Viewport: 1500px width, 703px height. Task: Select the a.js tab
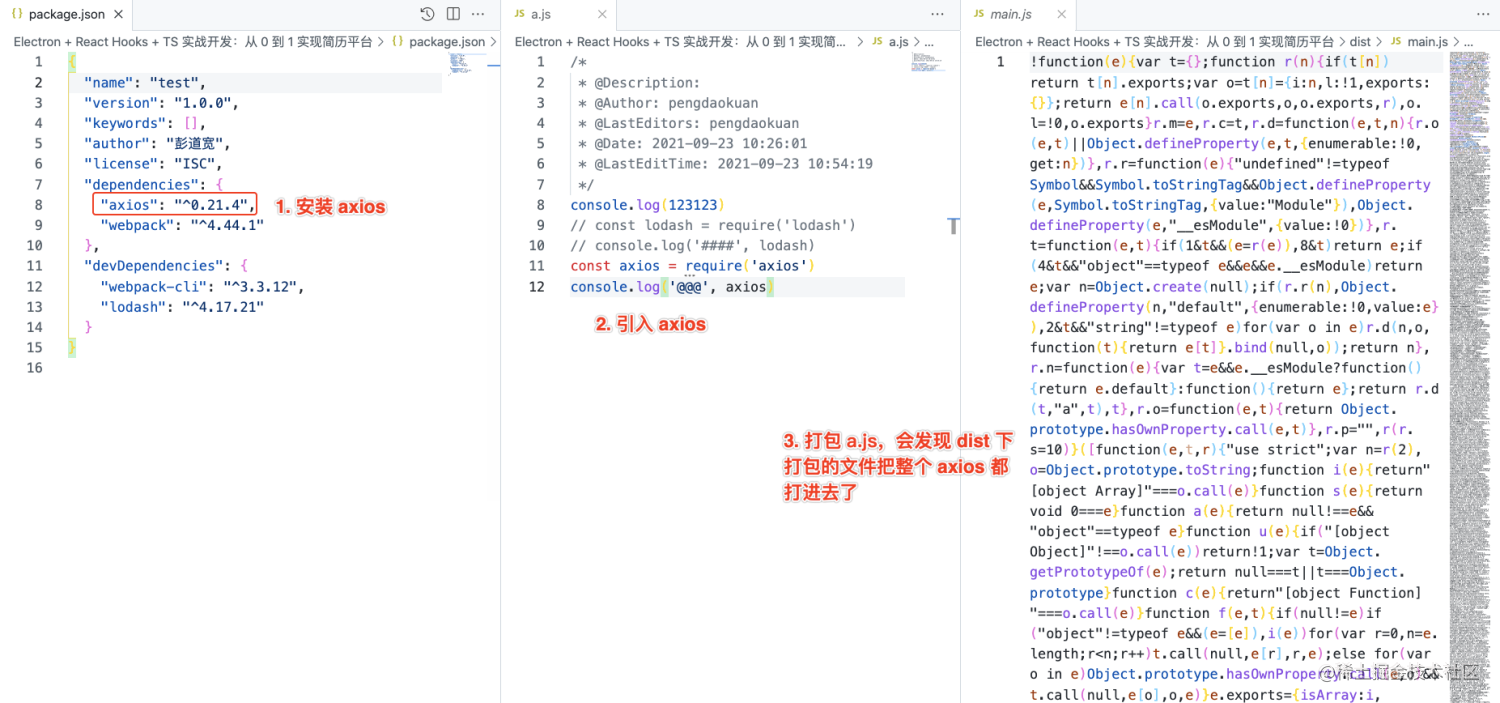[540, 15]
